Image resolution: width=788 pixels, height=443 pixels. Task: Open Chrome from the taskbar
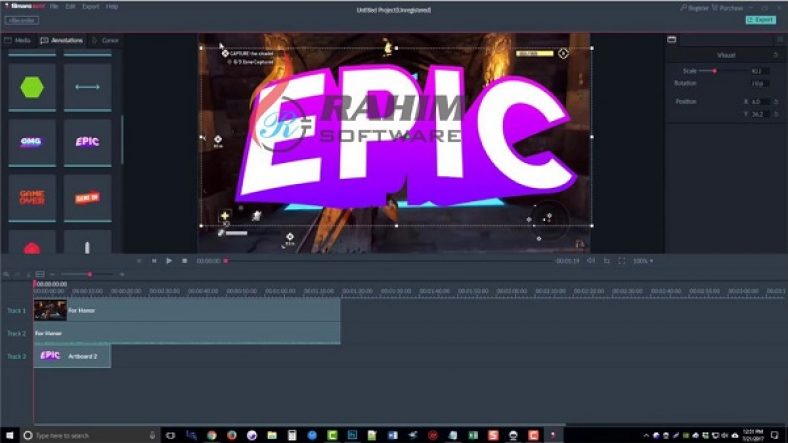(212, 435)
